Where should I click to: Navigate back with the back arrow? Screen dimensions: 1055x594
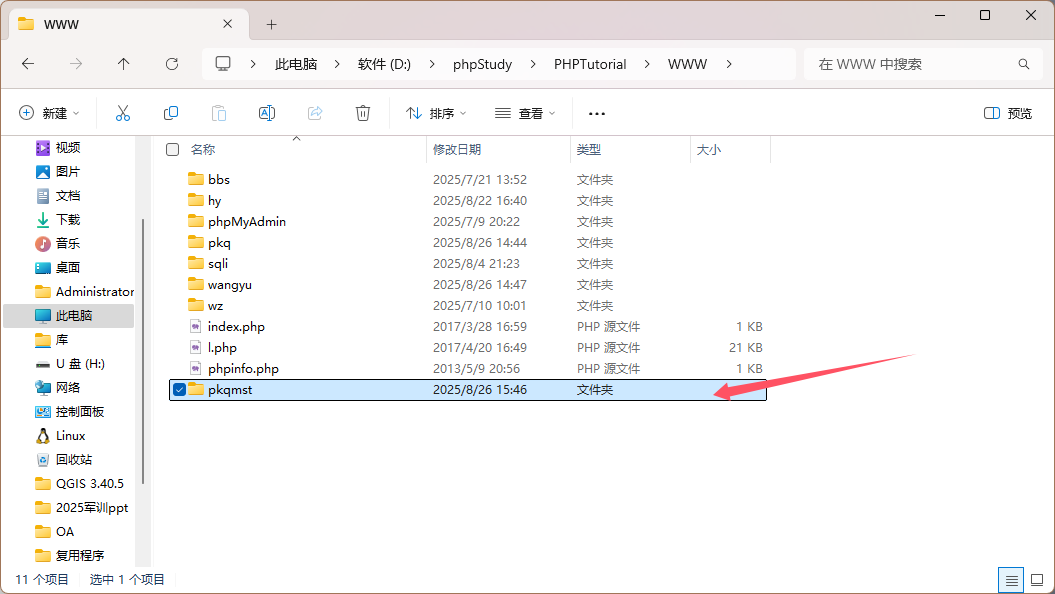click(x=28, y=64)
